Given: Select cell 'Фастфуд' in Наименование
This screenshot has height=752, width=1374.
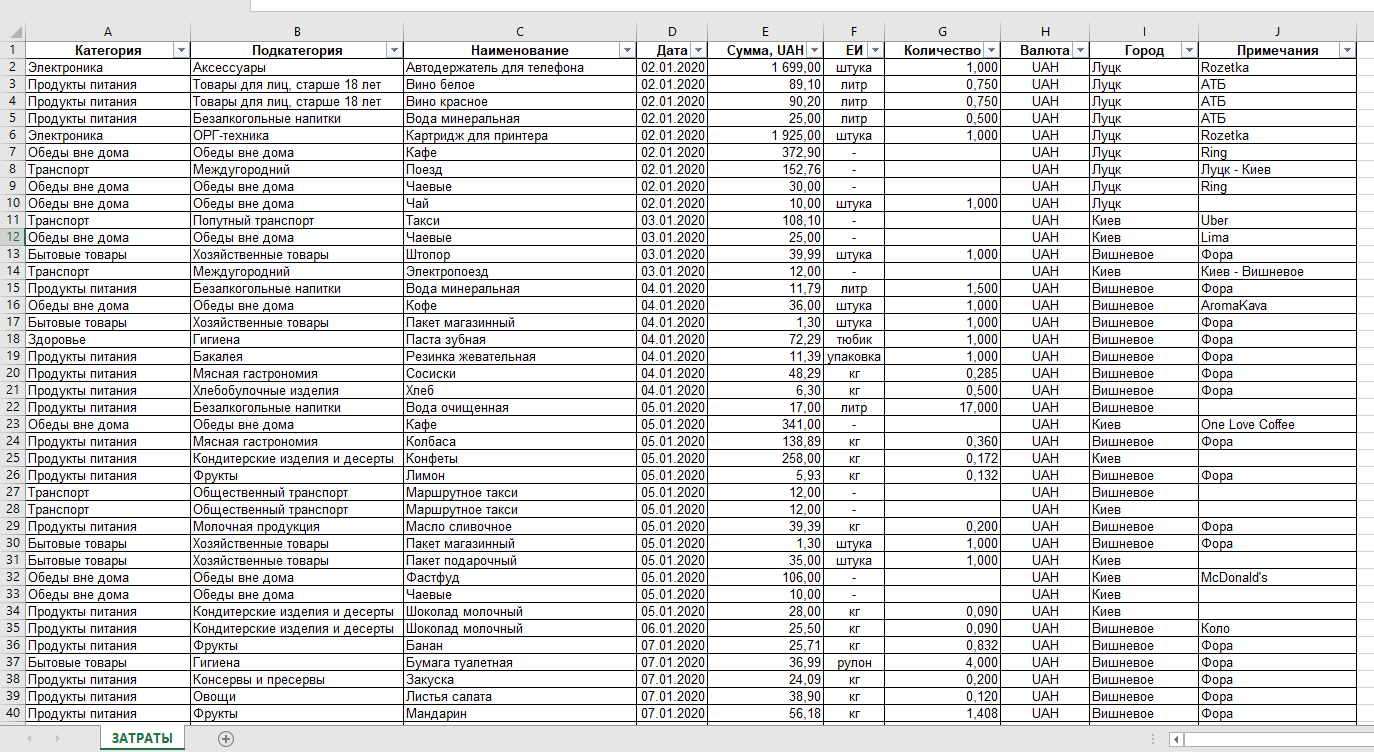Looking at the screenshot, I should click(x=520, y=577).
